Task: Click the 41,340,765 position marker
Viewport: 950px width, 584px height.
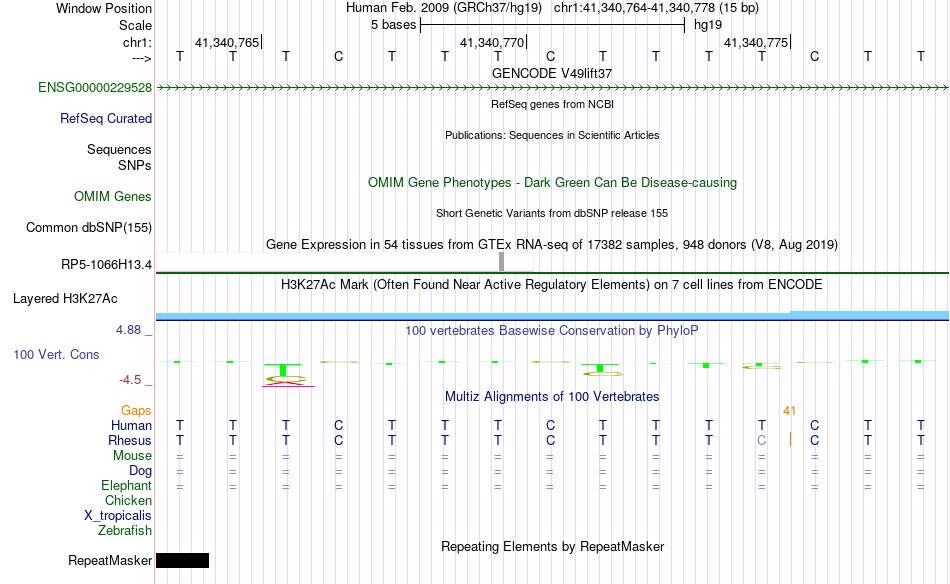Action: [x=228, y=42]
